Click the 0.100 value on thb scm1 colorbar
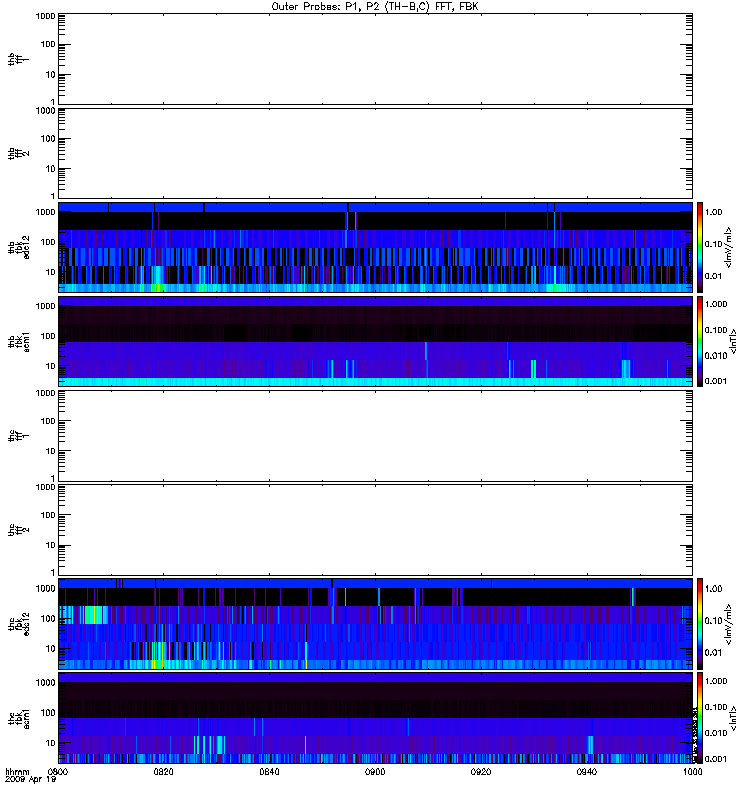This screenshot has width=750, height=800. click(x=716, y=330)
